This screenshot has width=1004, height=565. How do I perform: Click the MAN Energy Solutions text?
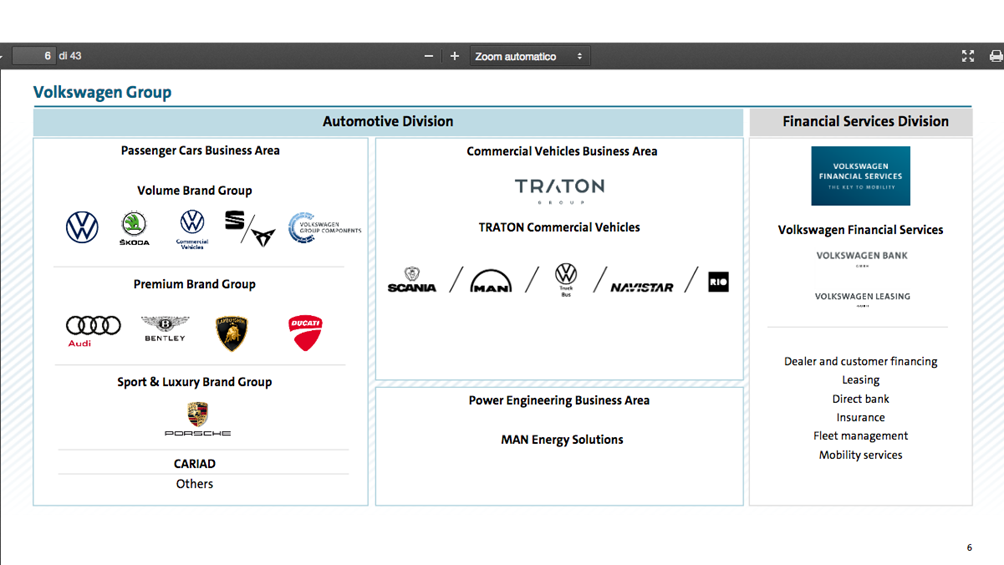tap(562, 440)
